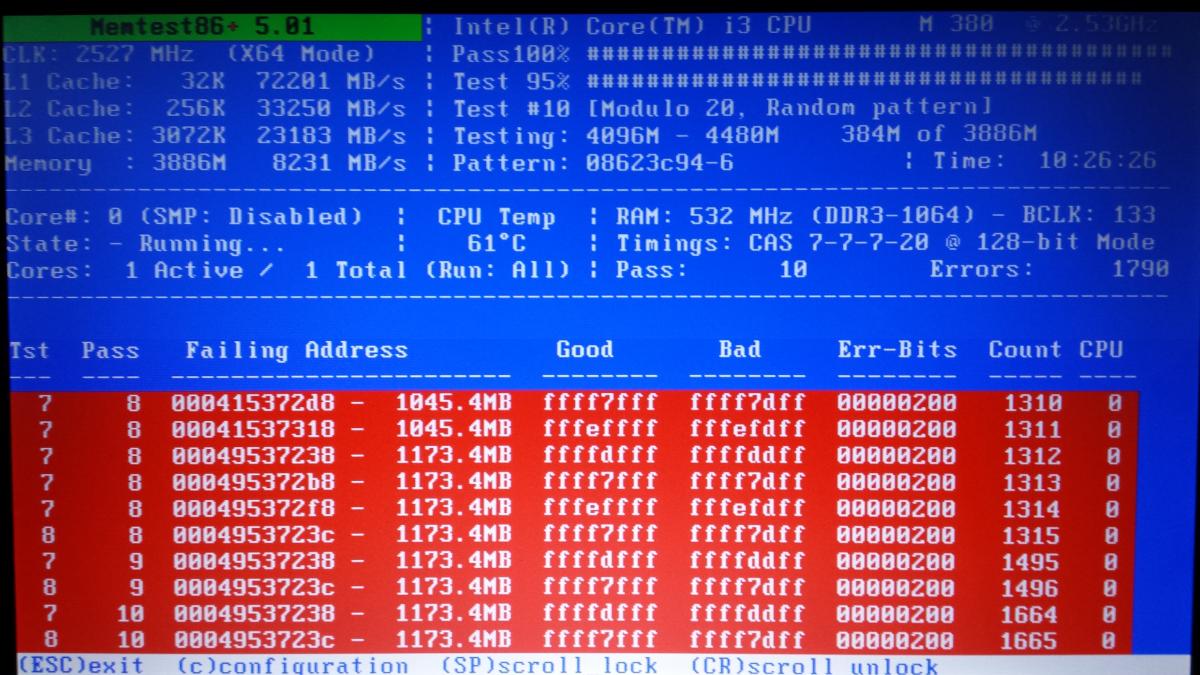Screen dimensions: 1200x675
Task: Click error count value 1311
Action: [x=1031, y=429]
